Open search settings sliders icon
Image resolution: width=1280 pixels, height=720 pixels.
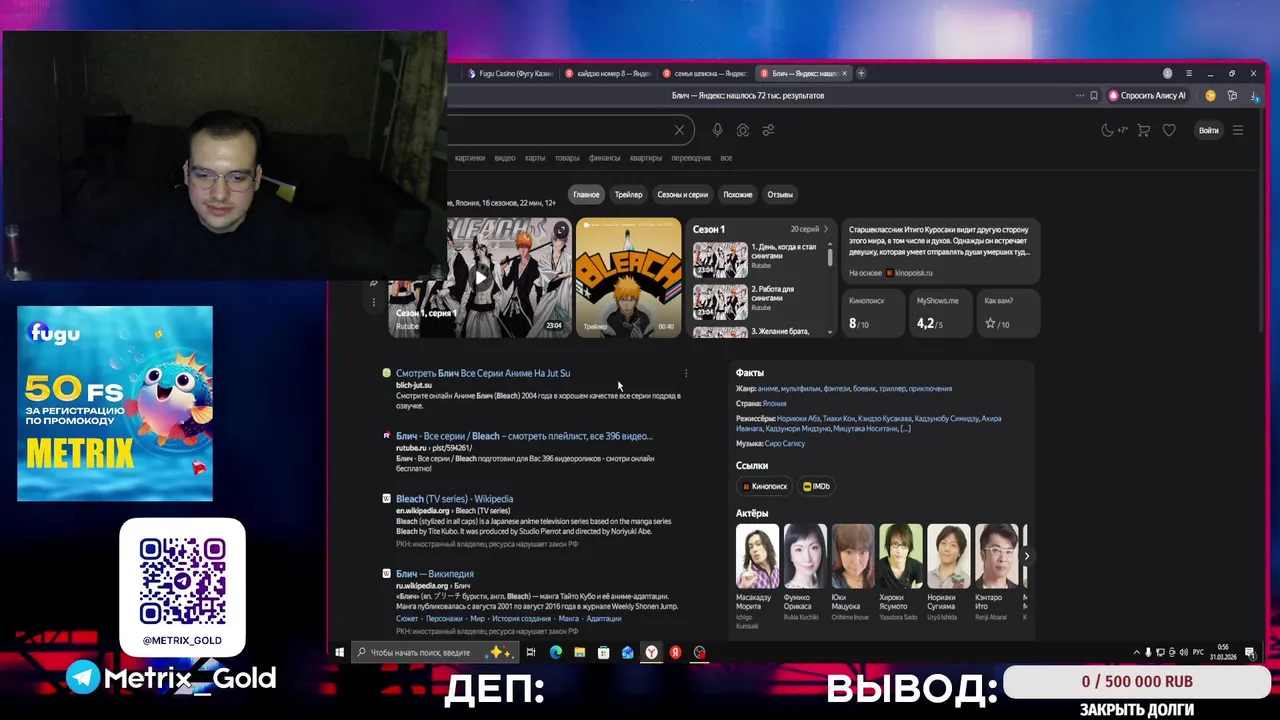coord(768,130)
